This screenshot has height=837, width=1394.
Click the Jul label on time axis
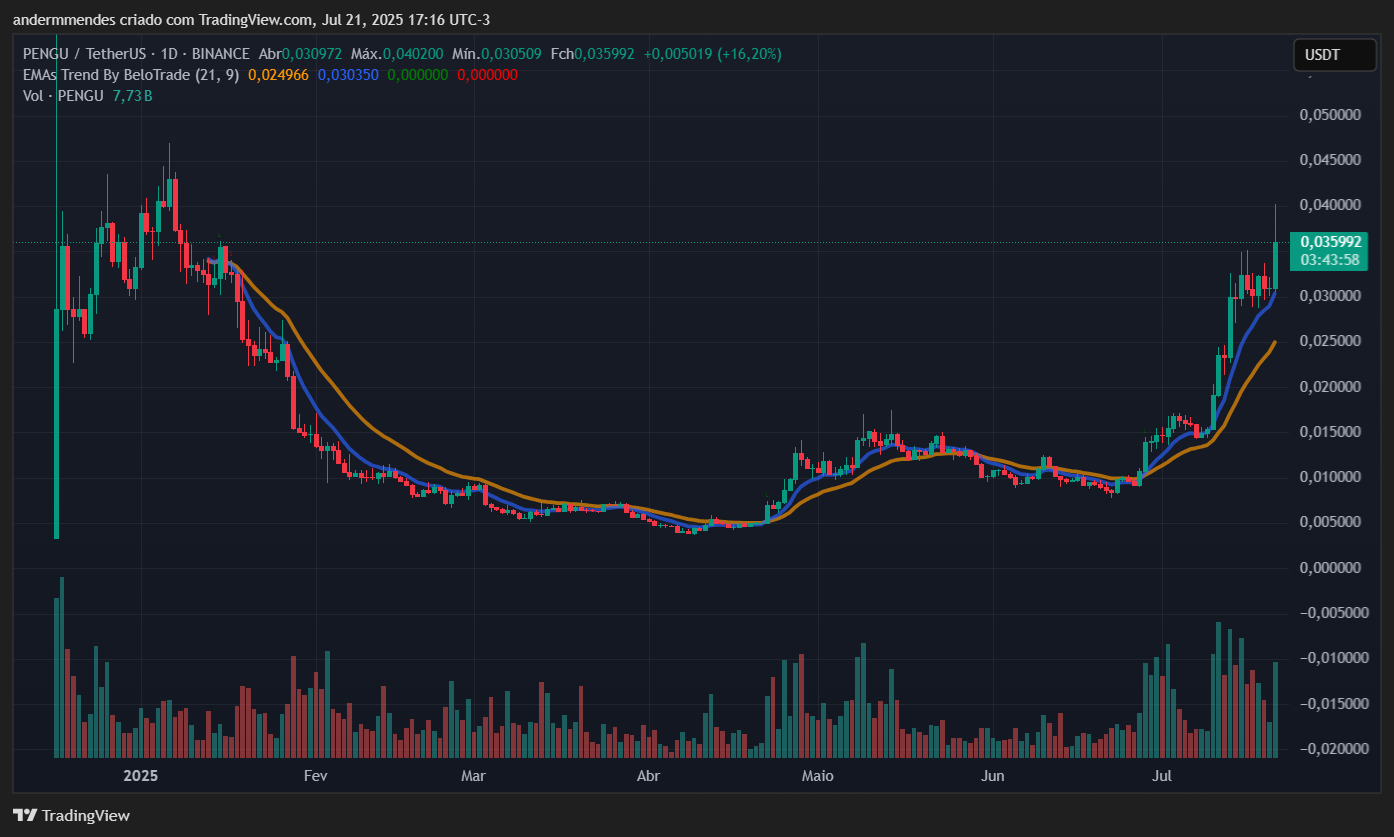pos(1162,776)
